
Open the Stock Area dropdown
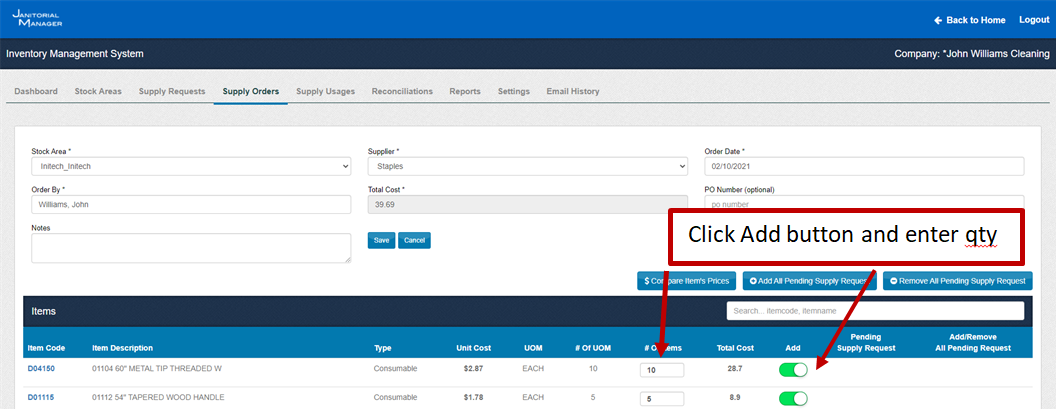[191, 166]
